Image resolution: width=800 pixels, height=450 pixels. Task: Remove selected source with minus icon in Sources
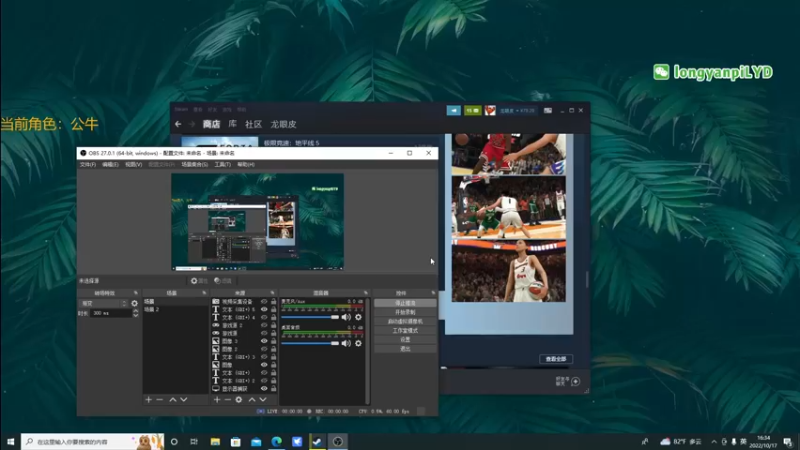pyautogui.click(x=228, y=399)
